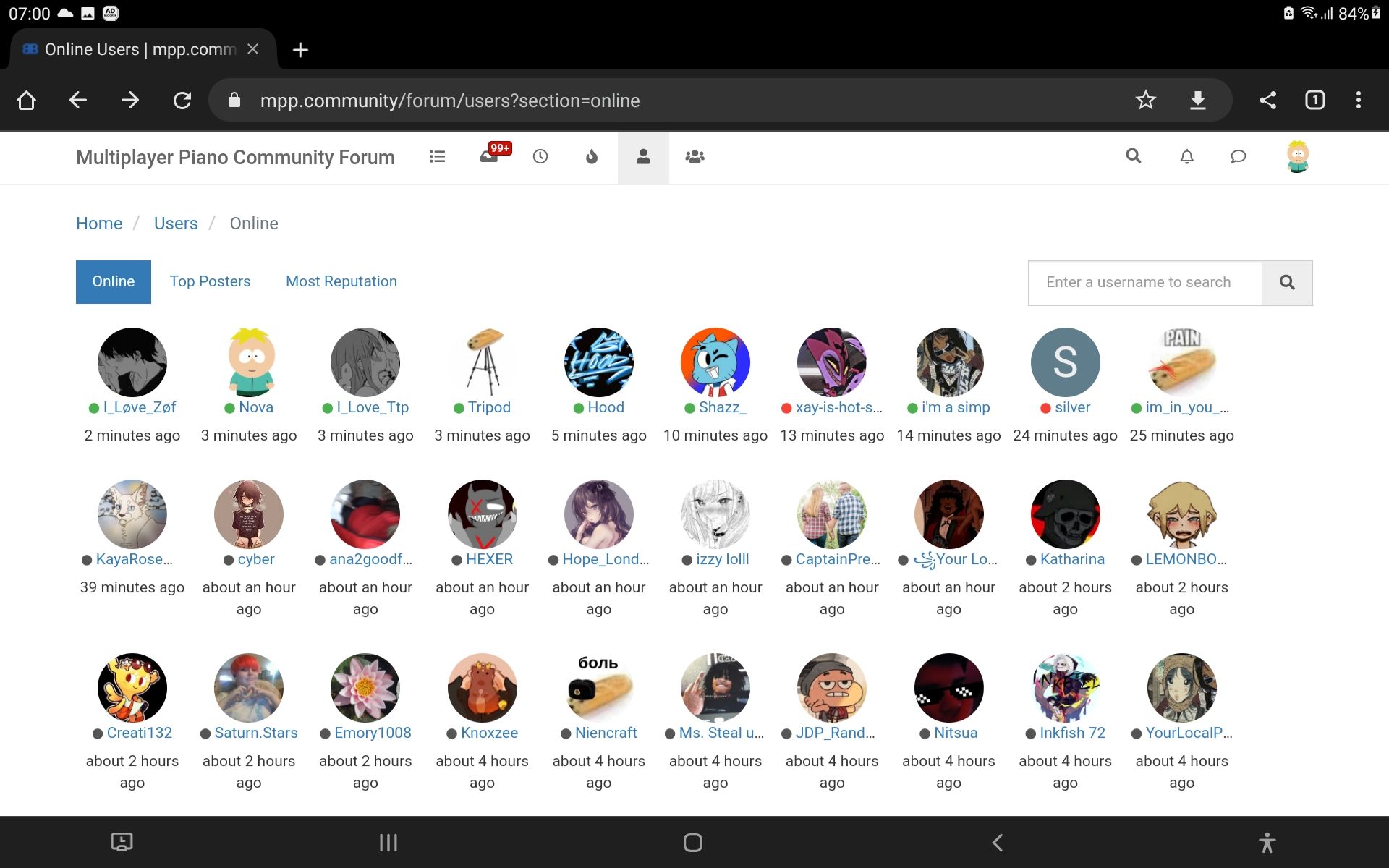Open YourLocalP... profile link
Viewport: 1389px width, 868px height.
[1189, 733]
